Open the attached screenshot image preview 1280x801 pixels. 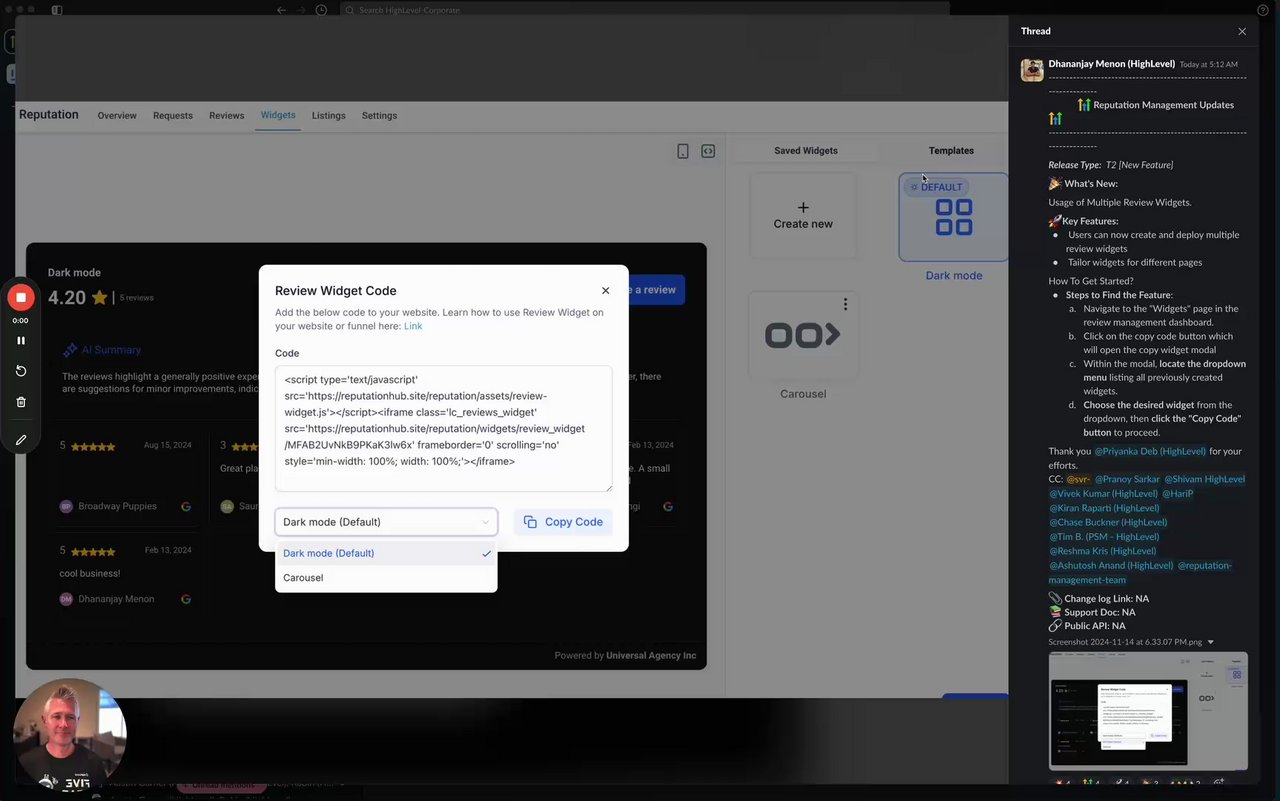click(1148, 711)
